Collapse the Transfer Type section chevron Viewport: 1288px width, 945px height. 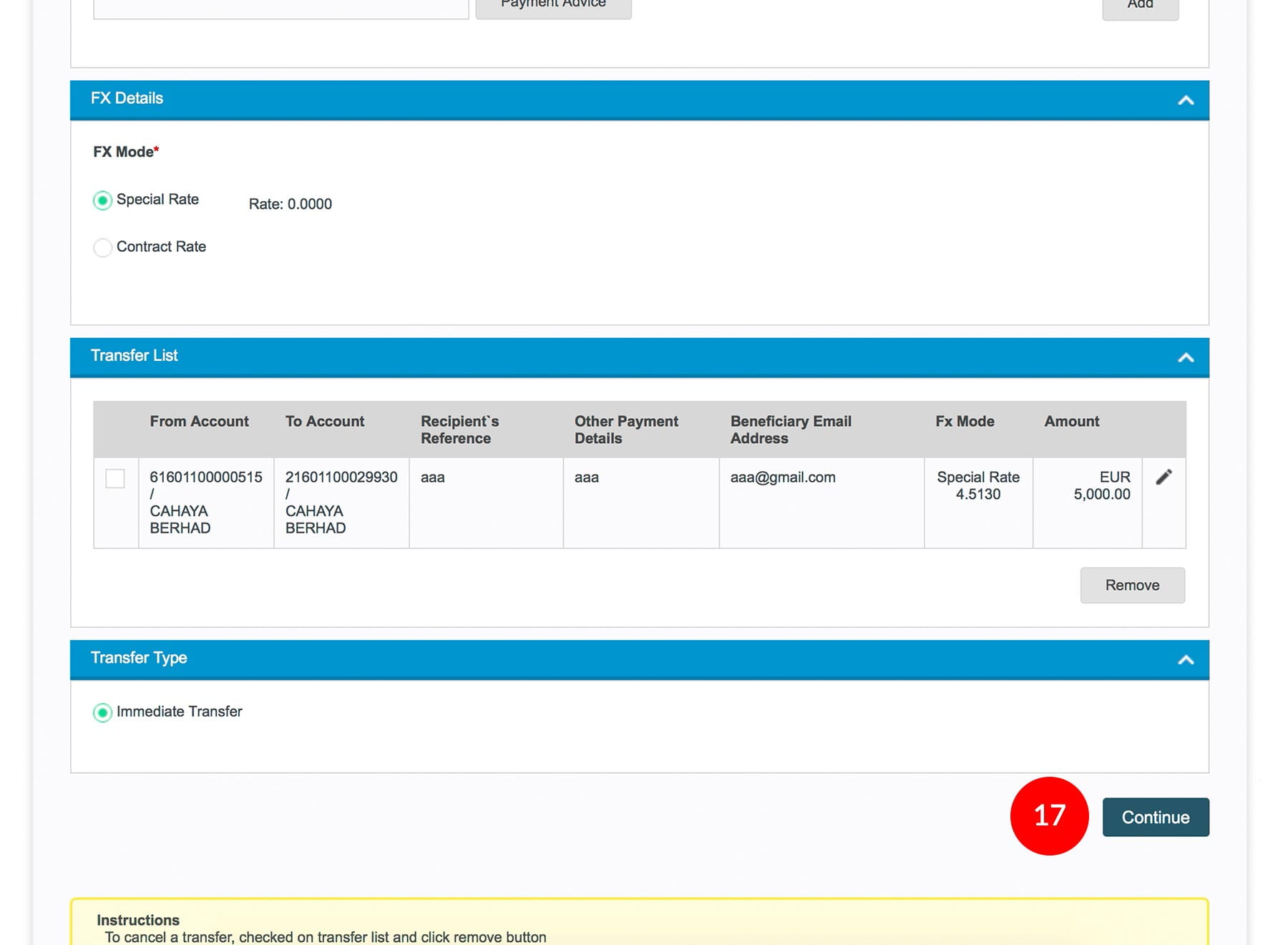pyautogui.click(x=1185, y=659)
